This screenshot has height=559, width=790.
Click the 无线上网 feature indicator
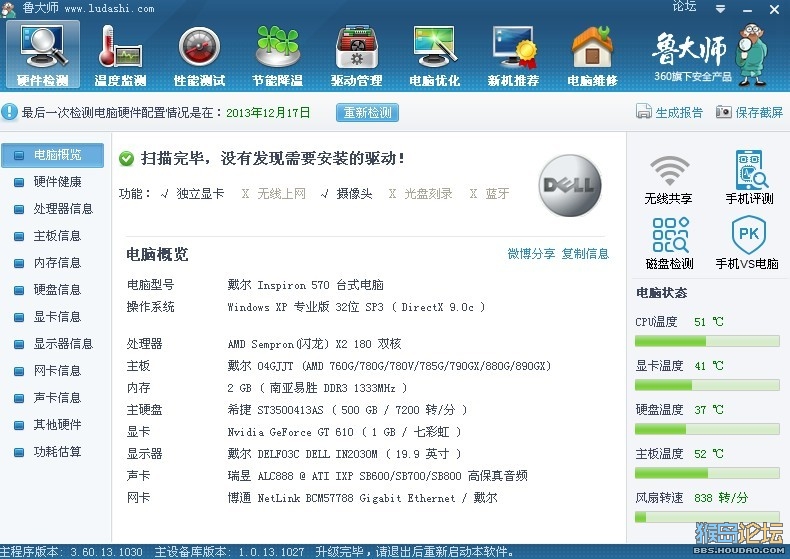[x=274, y=194]
